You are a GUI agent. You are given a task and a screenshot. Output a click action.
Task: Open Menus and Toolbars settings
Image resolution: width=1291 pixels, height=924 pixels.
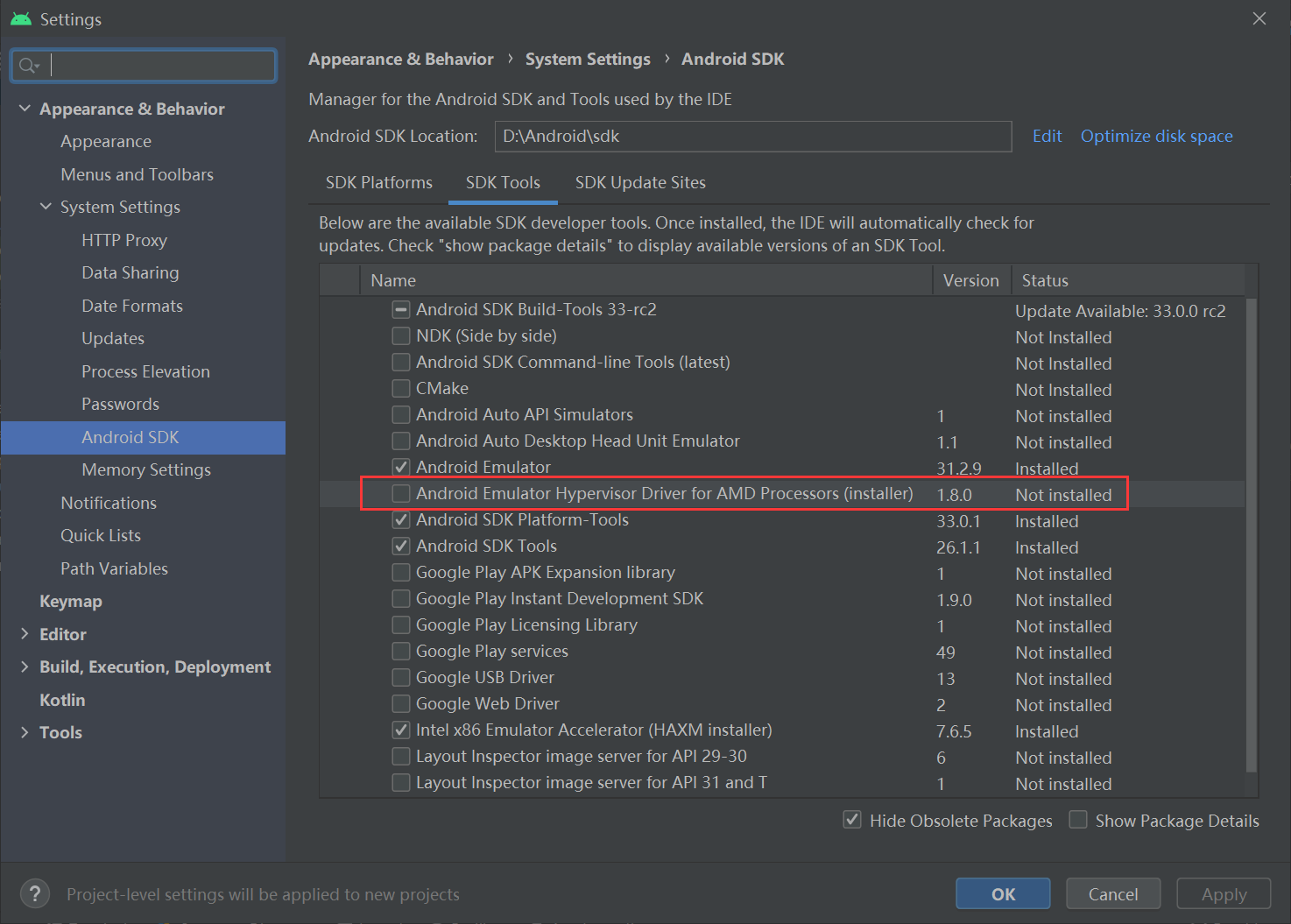click(x=138, y=174)
